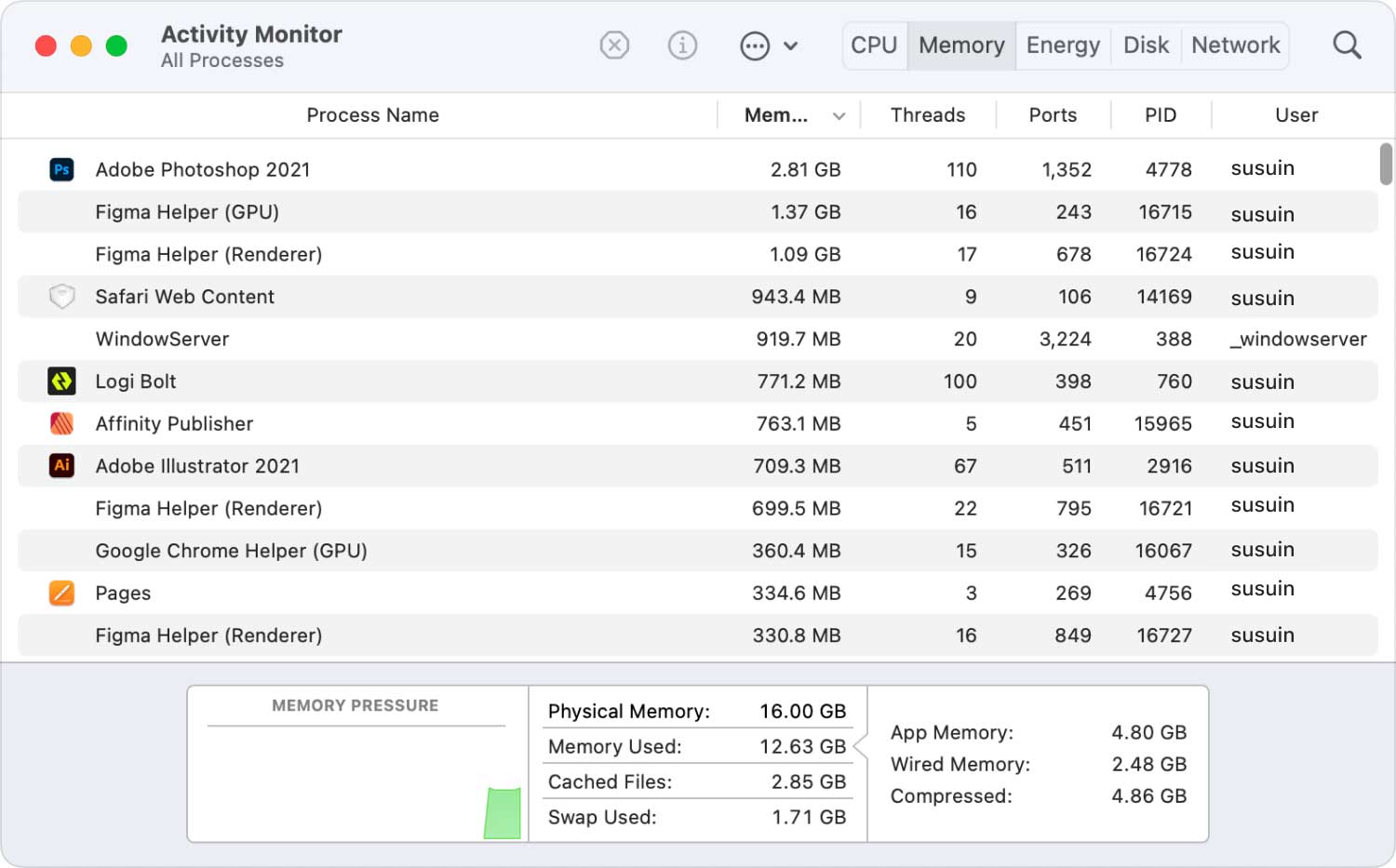Toggle the Memory column sort arrow
Viewport: 1396px width, 868px height.
(839, 116)
